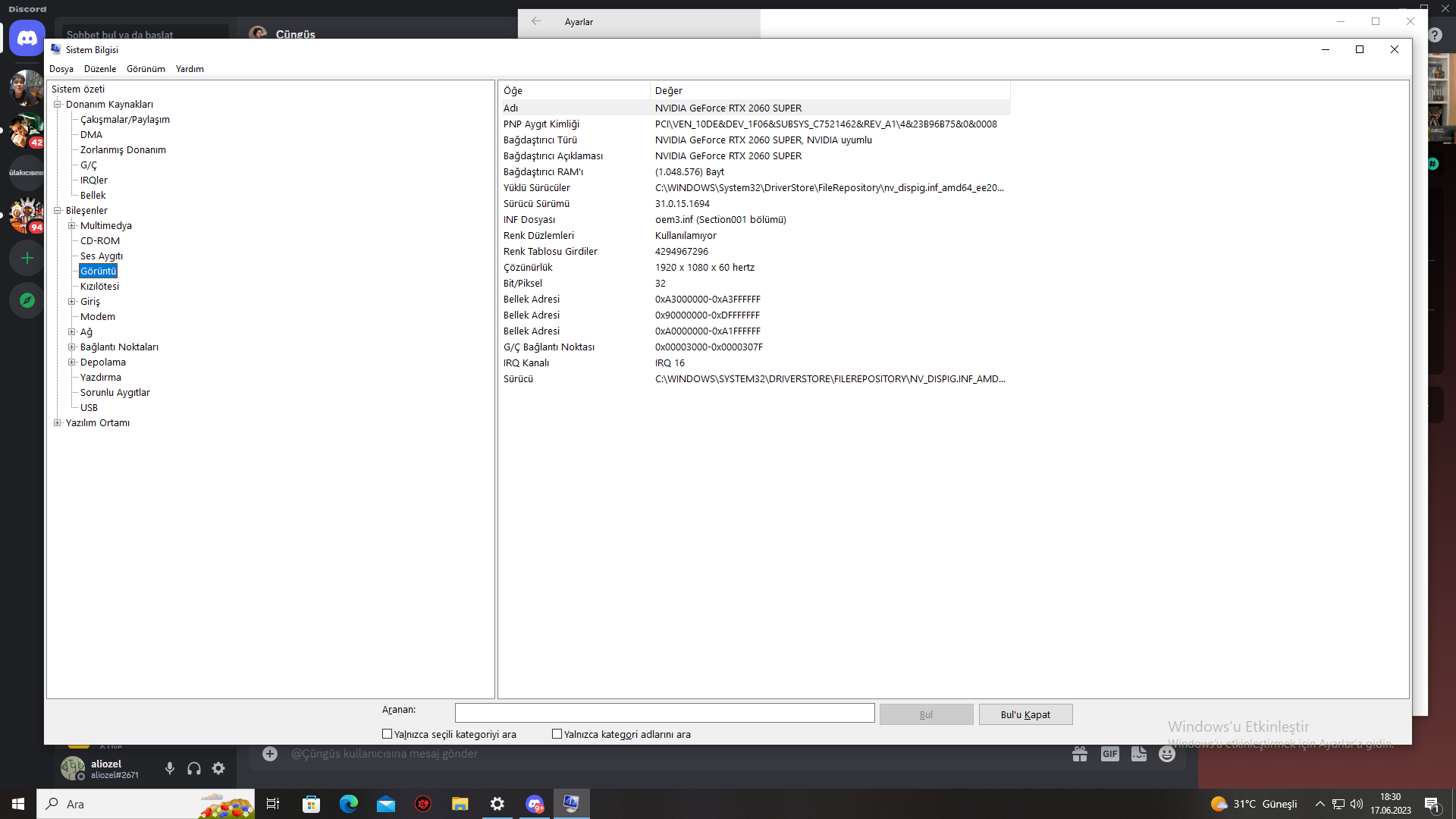Click the Add a Server plus icon
Image resolution: width=1456 pixels, height=819 pixels.
pos(27,258)
